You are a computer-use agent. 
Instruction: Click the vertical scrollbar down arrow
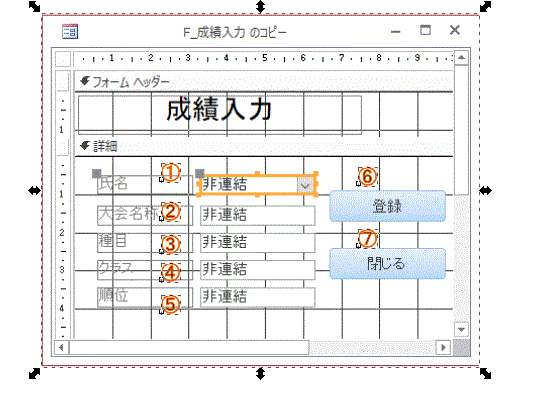pyautogui.click(x=461, y=329)
